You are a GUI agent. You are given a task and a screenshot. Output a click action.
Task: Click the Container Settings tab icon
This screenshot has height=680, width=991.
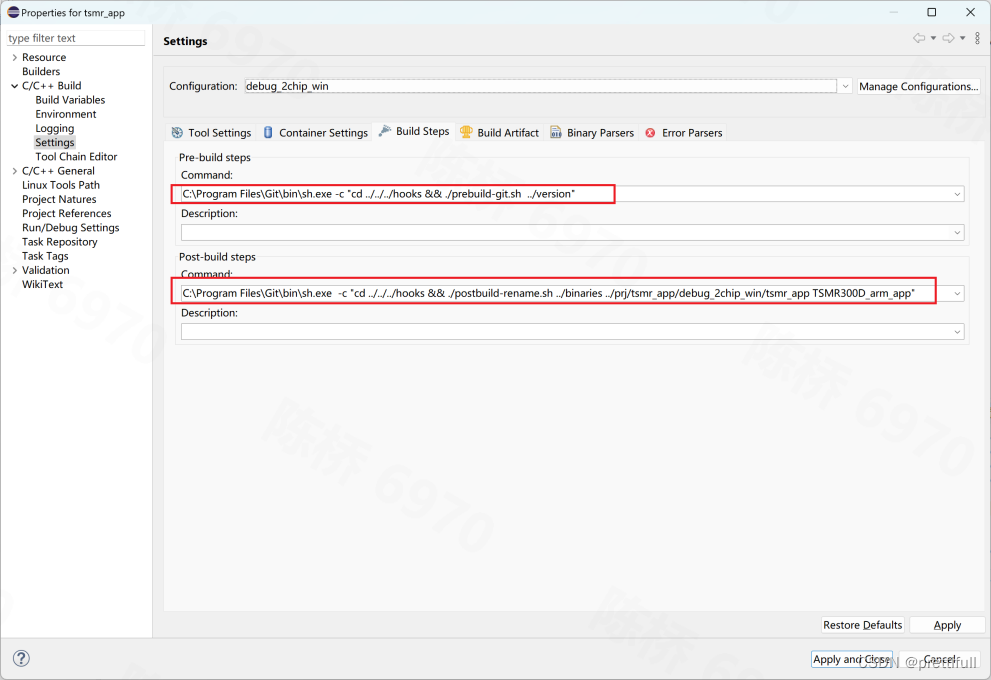[268, 133]
